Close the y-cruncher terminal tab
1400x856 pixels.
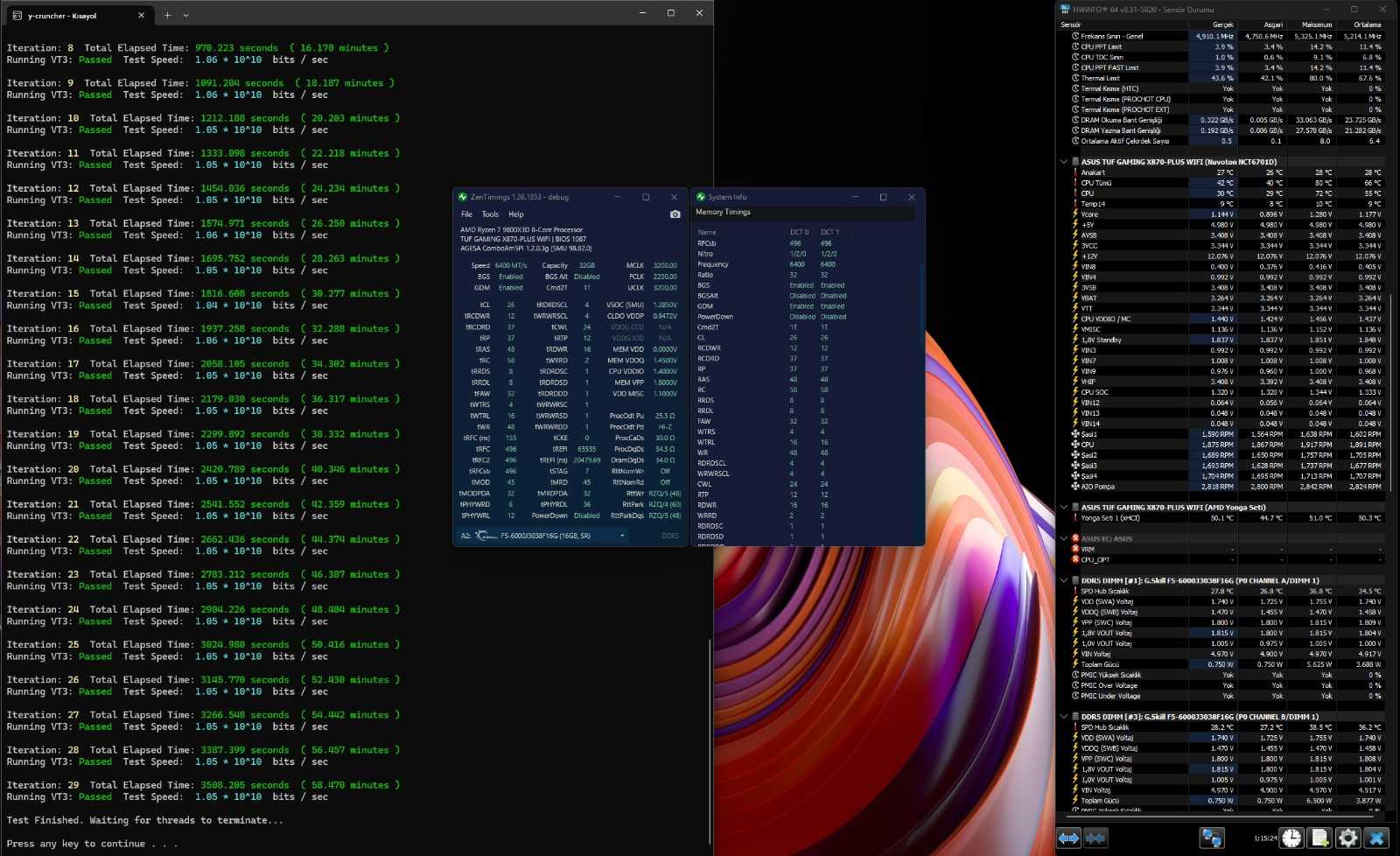coord(142,15)
